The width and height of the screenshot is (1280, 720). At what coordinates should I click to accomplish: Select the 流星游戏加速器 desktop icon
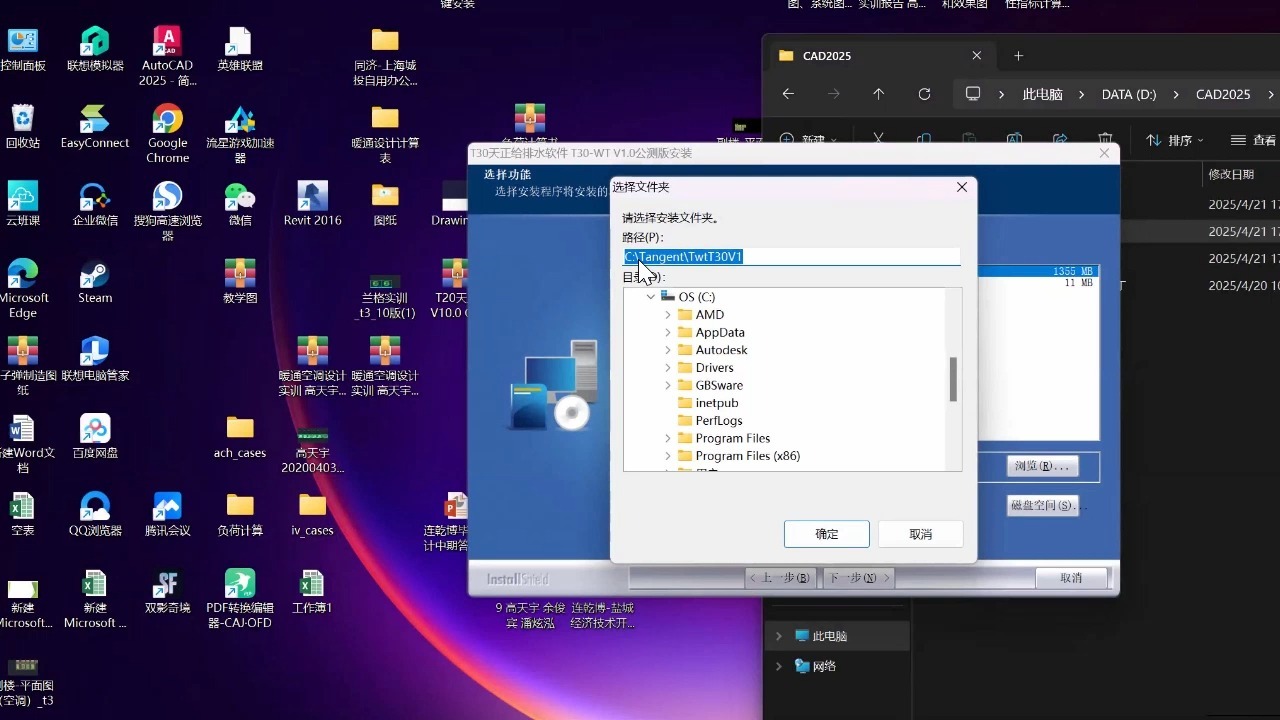pyautogui.click(x=240, y=134)
